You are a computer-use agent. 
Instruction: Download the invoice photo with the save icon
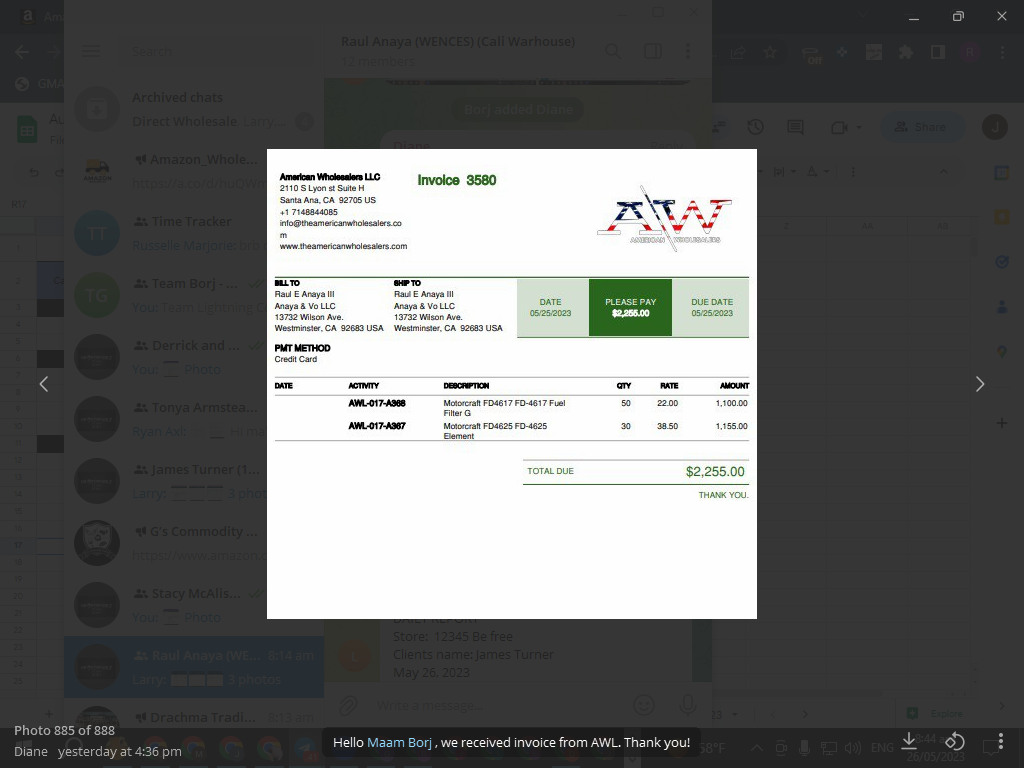909,741
